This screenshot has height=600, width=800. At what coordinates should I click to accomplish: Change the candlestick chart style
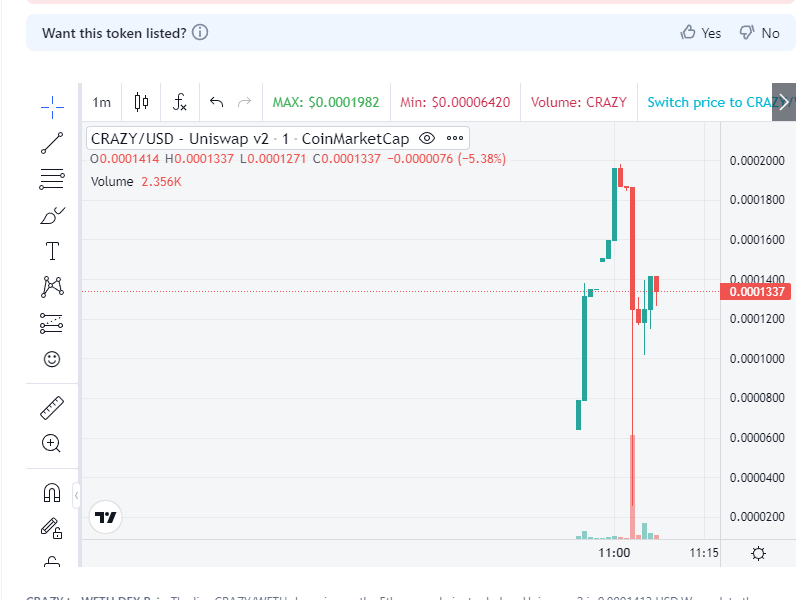pos(141,102)
